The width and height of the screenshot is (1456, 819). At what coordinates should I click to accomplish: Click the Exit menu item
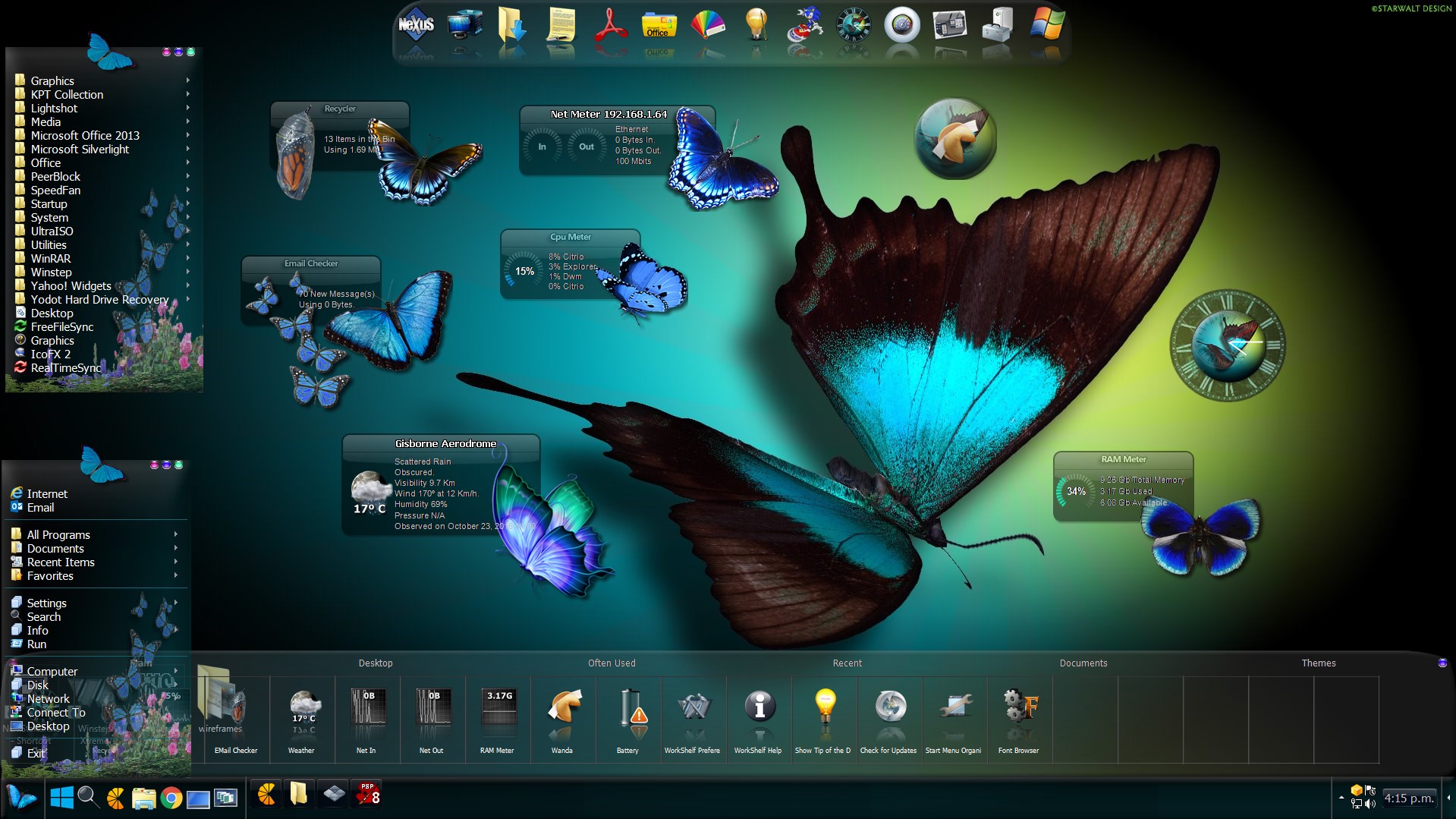click(x=36, y=753)
